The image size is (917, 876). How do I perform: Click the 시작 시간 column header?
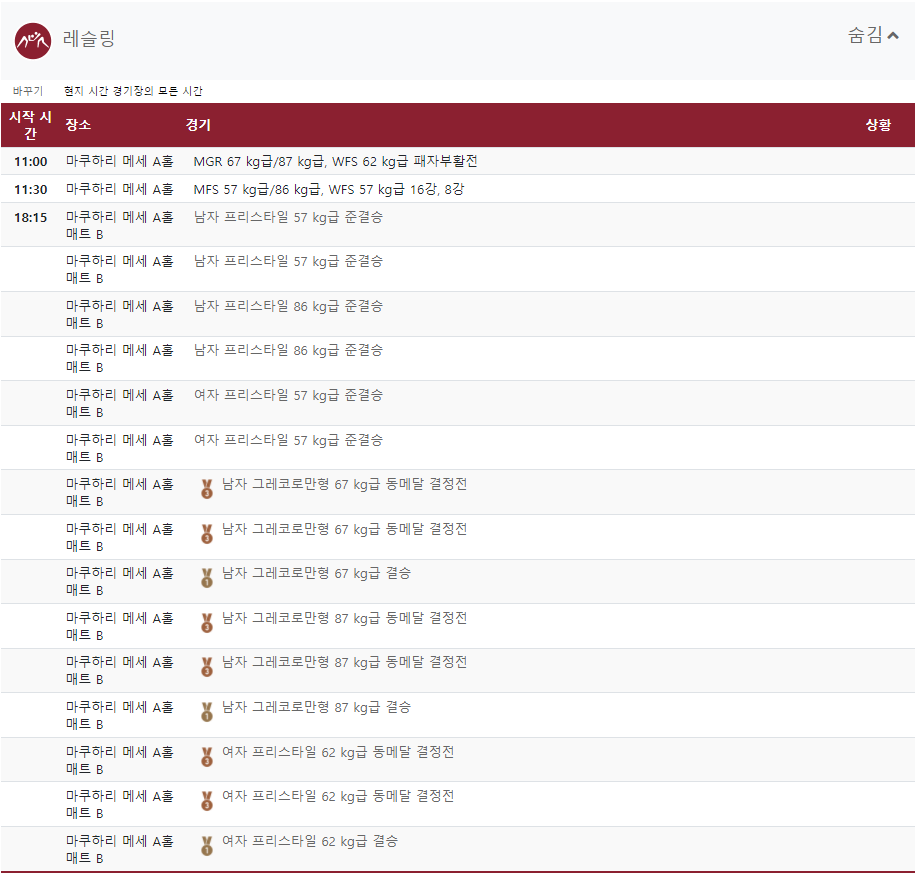(30, 125)
